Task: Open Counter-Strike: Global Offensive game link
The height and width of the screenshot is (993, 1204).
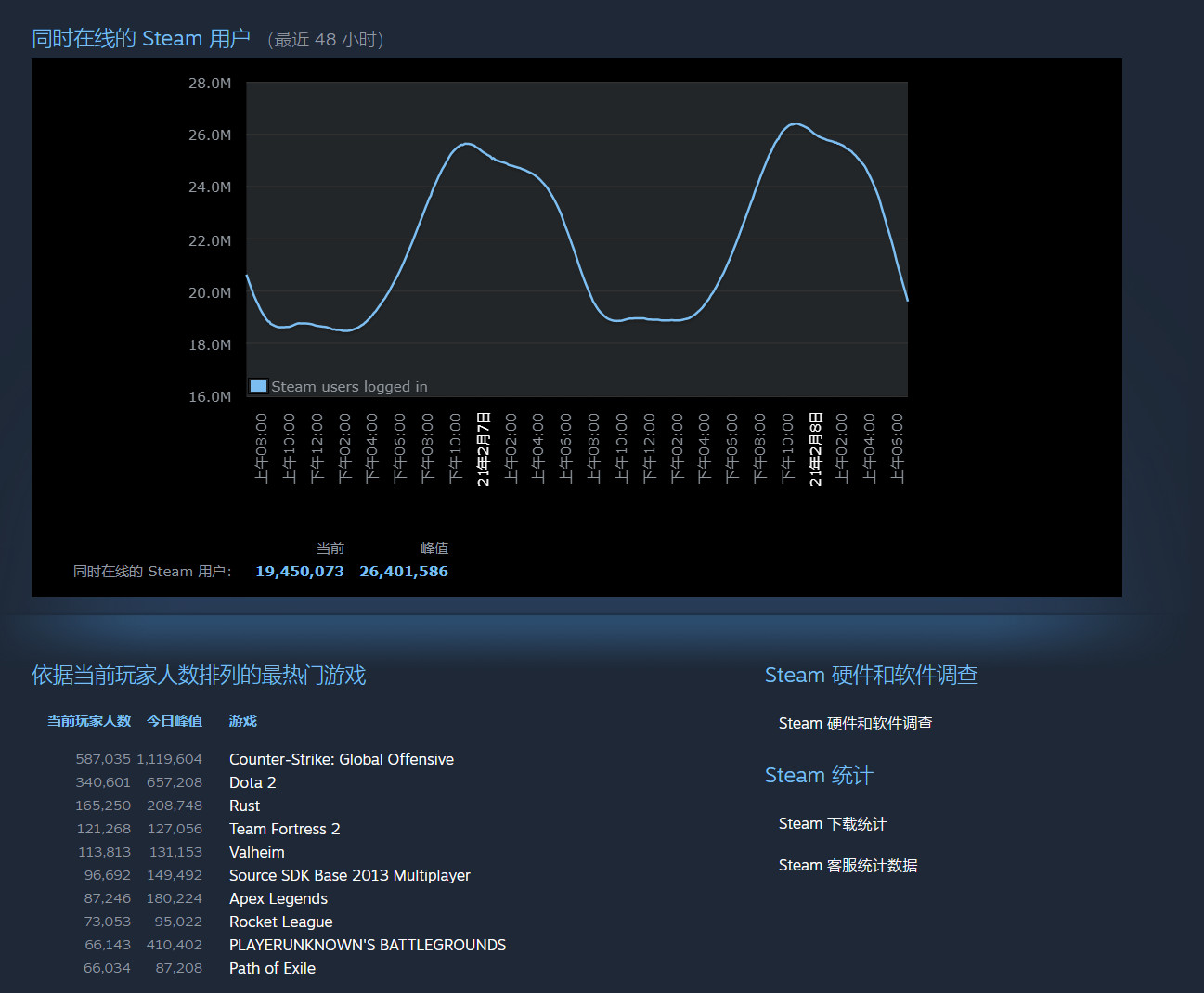Action: (x=342, y=759)
